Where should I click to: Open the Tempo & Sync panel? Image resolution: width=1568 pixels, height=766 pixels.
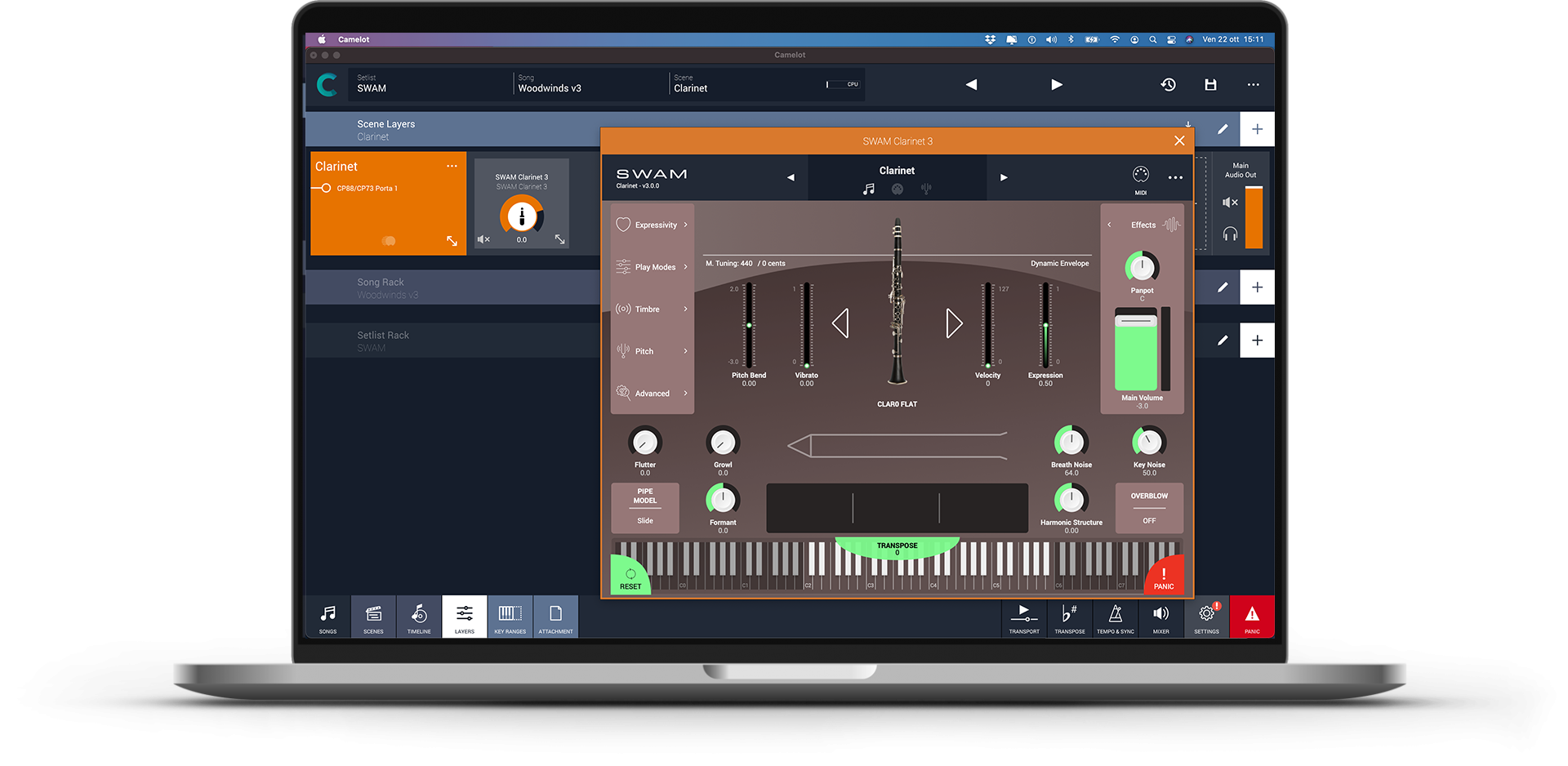click(1116, 618)
